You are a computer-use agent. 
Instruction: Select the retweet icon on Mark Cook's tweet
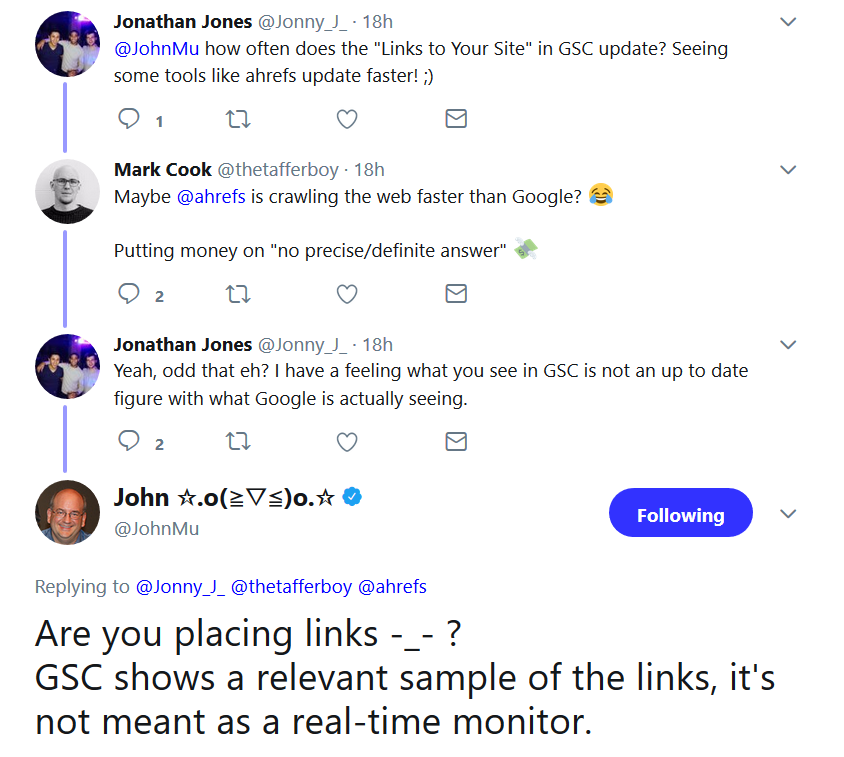(x=238, y=293)
